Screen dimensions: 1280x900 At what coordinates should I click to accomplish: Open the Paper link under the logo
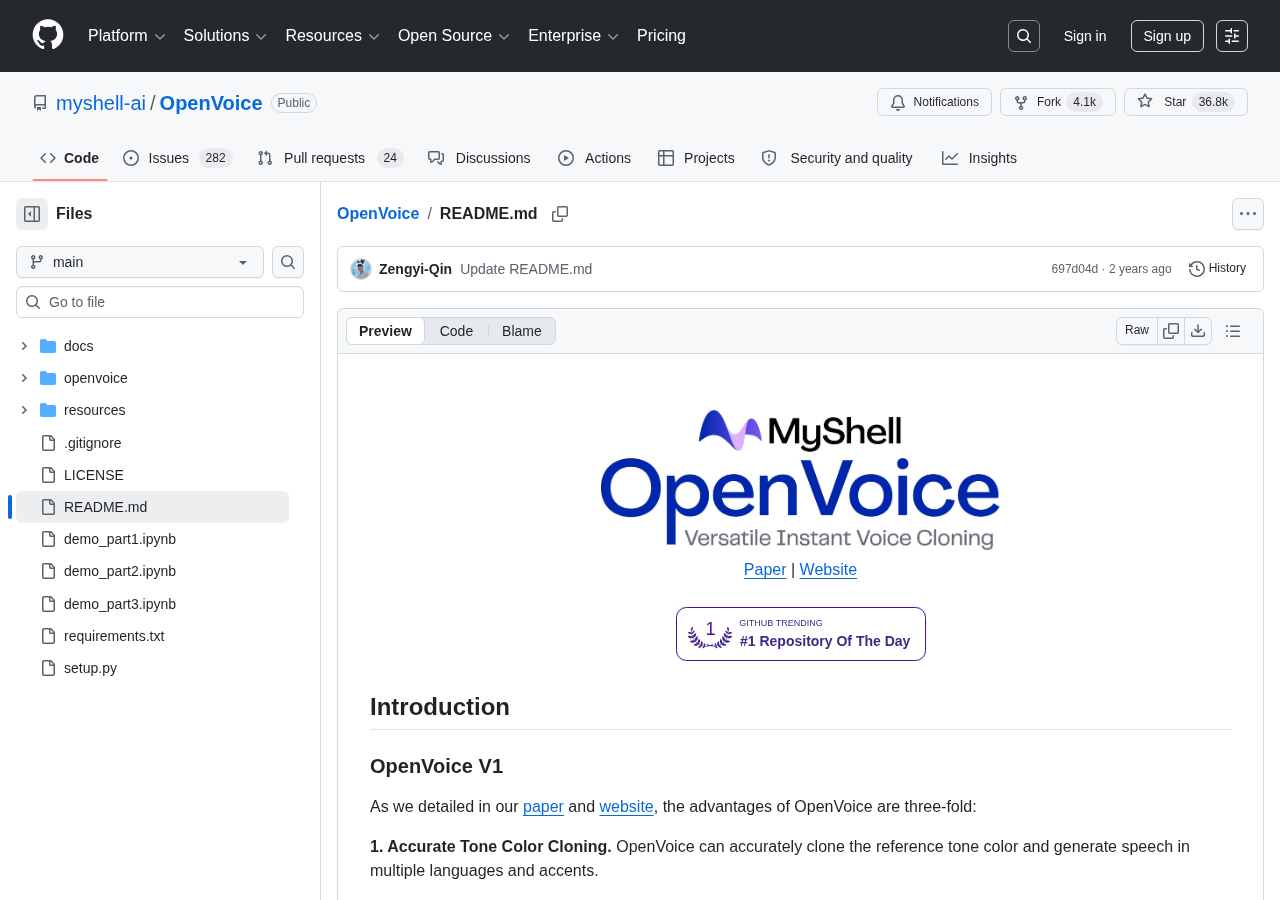(765, 570)
